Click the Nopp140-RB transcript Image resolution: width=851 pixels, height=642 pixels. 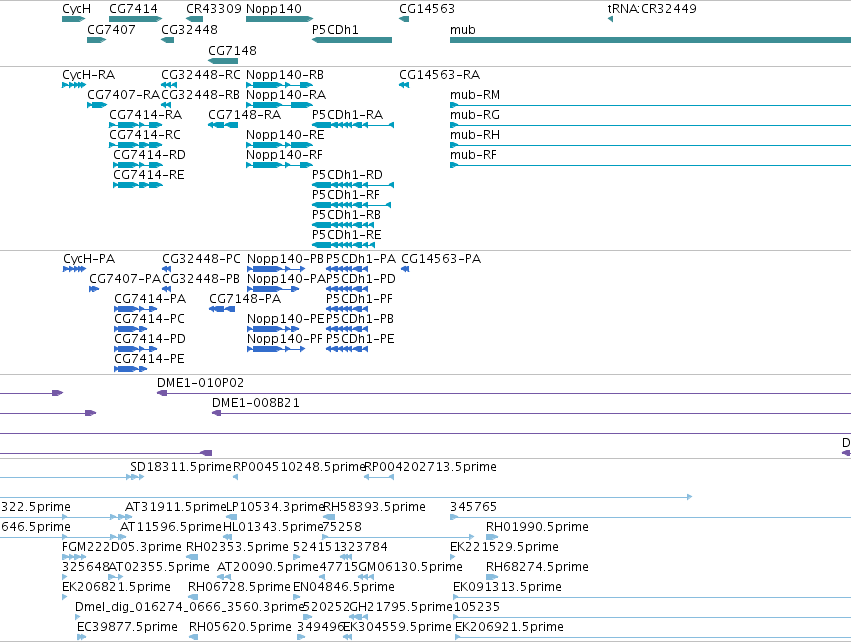tap(279, 85)
